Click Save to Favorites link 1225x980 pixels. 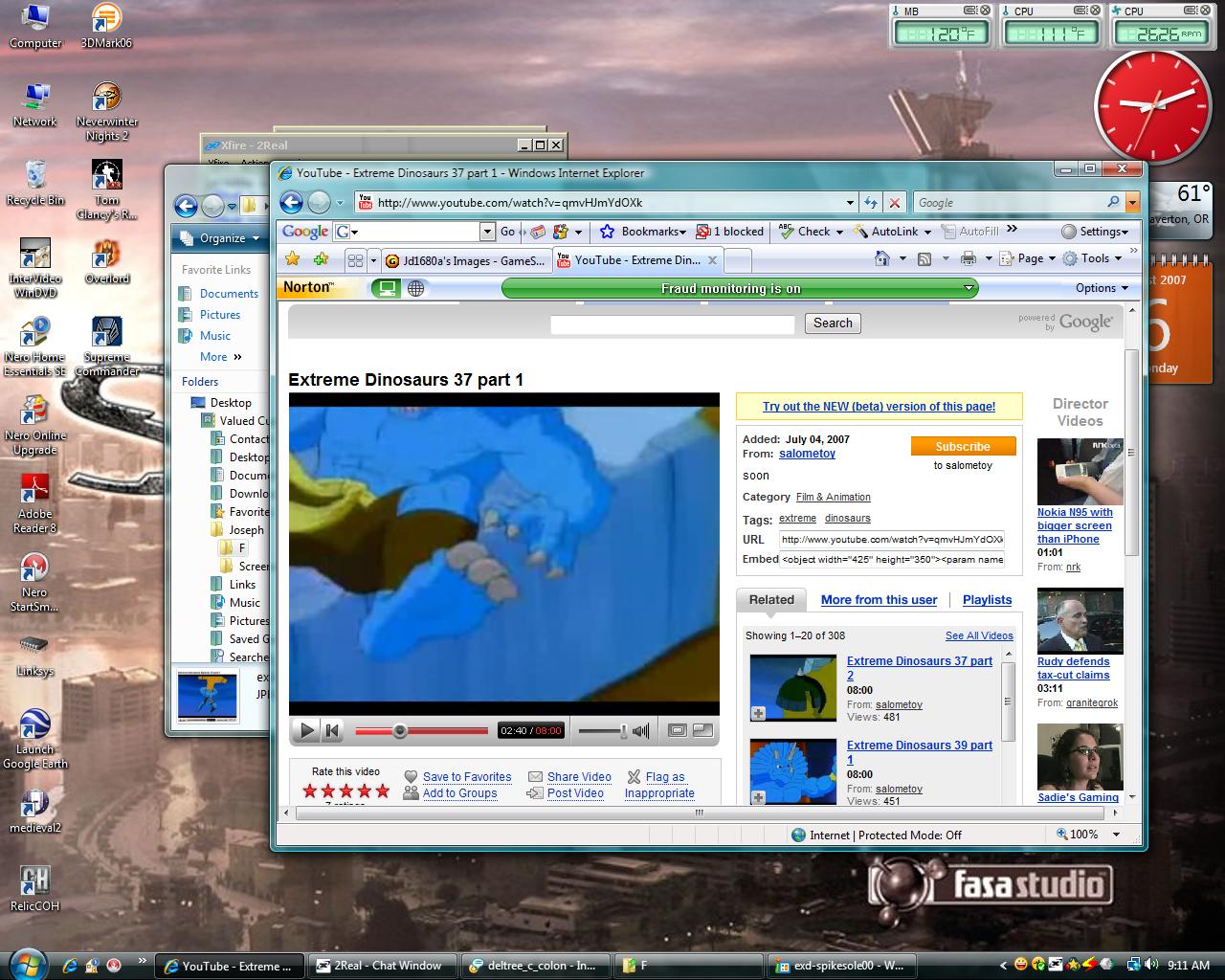[x=467, y=777]
